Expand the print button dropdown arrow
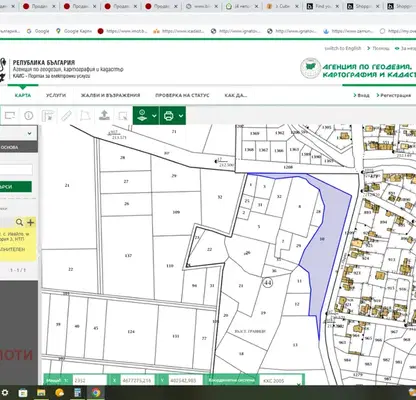 [x=181, y=116]
